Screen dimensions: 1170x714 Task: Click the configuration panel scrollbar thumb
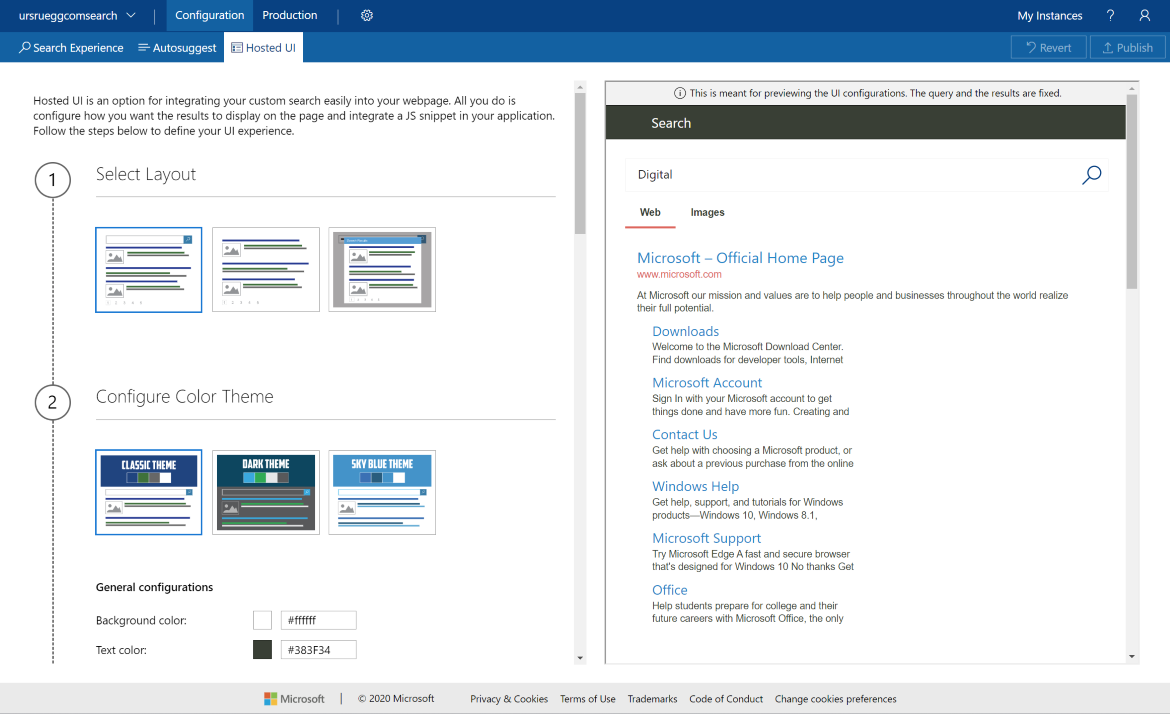point(580,164)
